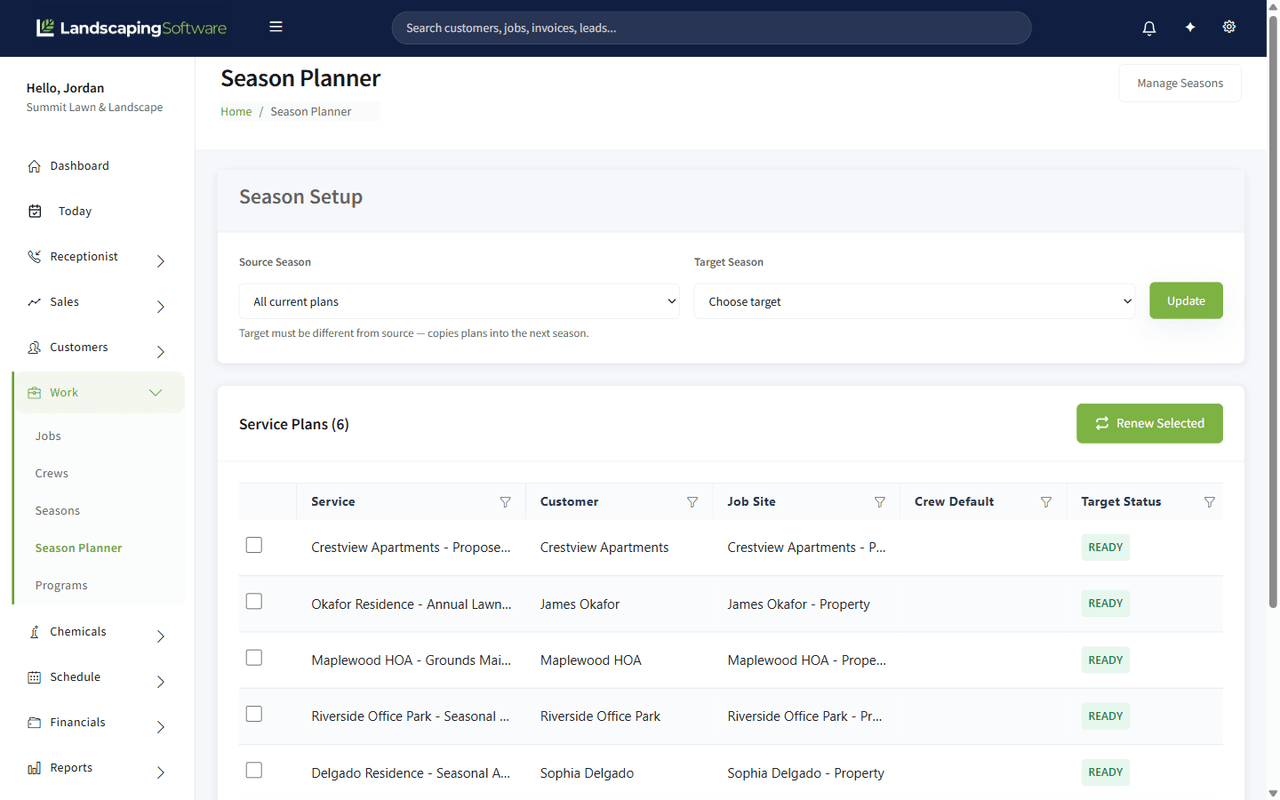This screenshot has width=1280, height=800.
Task: Open notifications bell icon
Action: pos(1149,28)
